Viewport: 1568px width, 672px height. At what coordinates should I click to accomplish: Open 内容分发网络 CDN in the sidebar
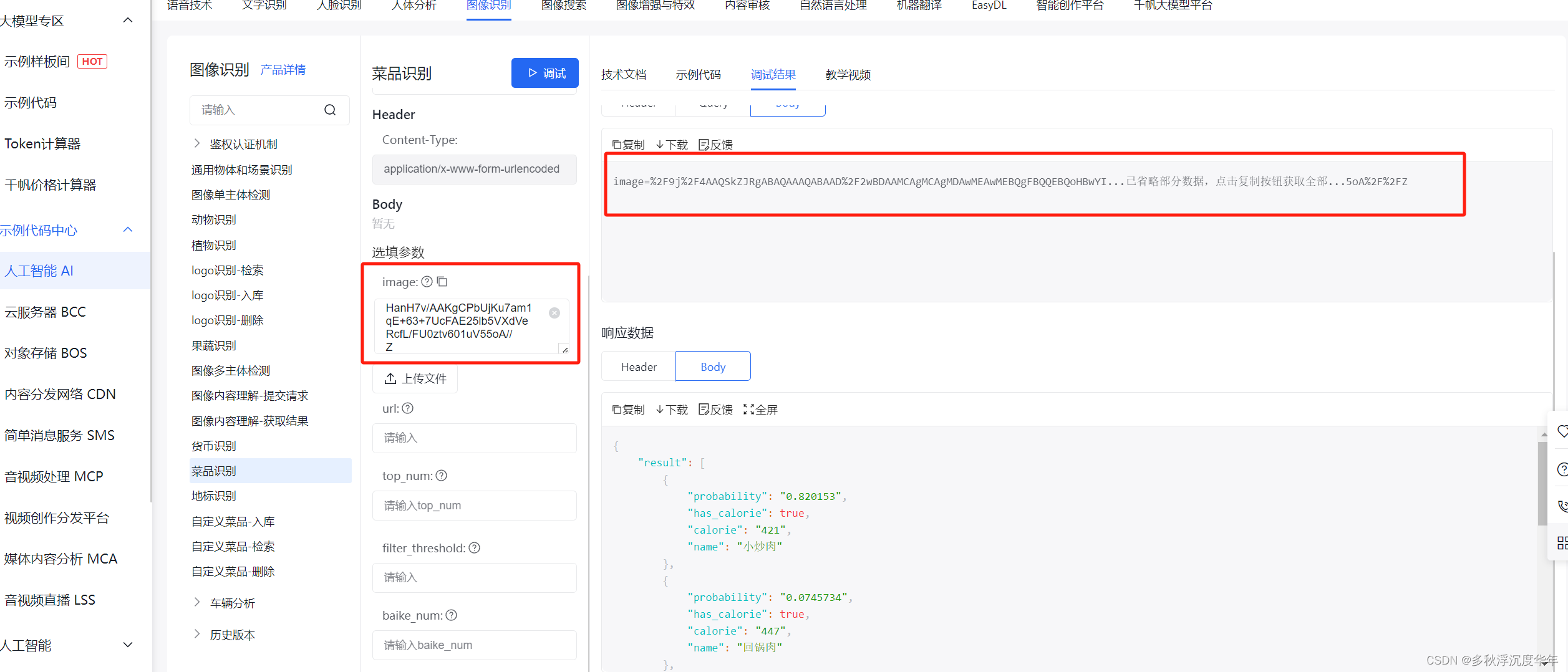pyautogui.click(x=60, y=394)
